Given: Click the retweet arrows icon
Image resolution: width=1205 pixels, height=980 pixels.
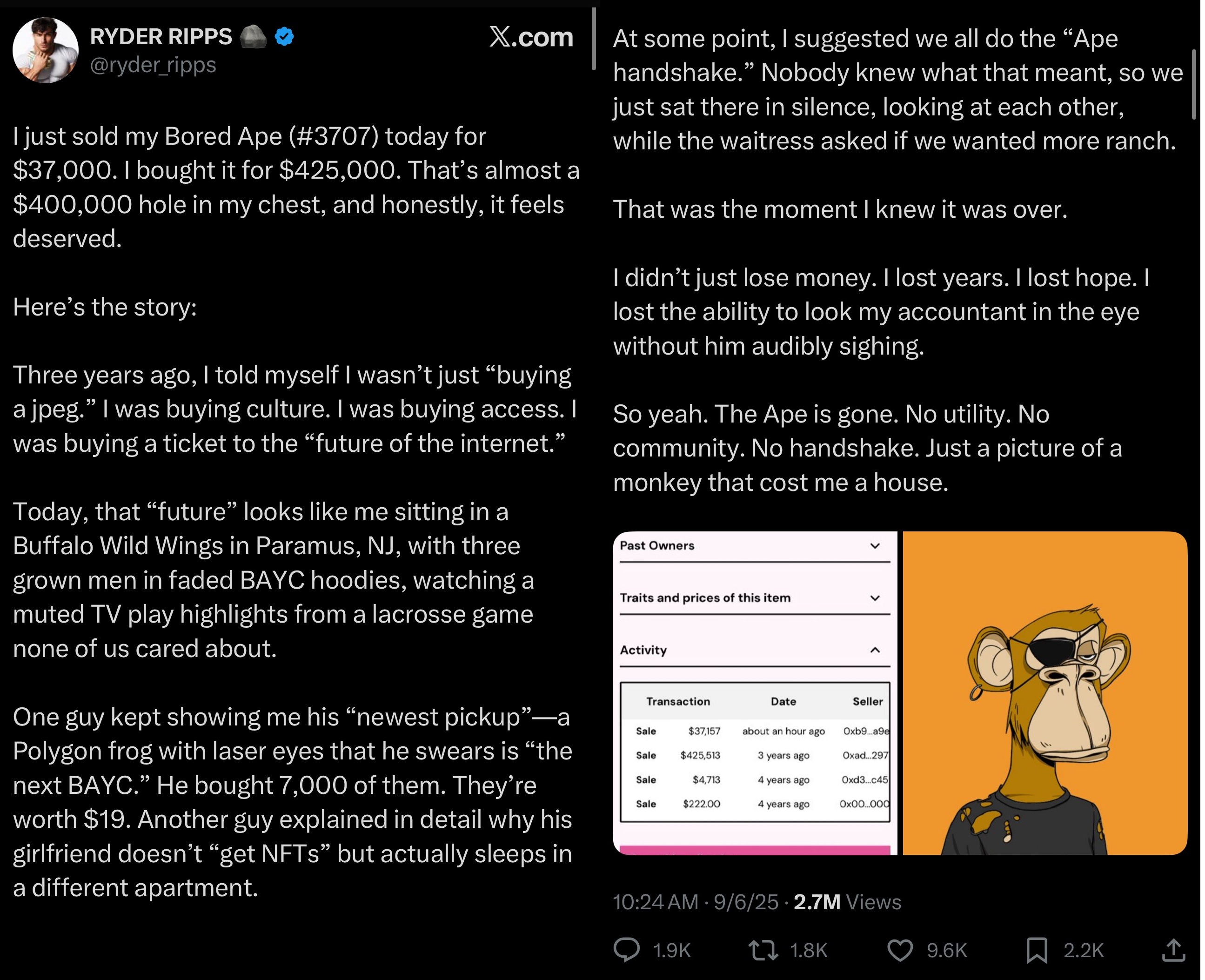Looking at the screenshot, I should [x=763, y=949].
